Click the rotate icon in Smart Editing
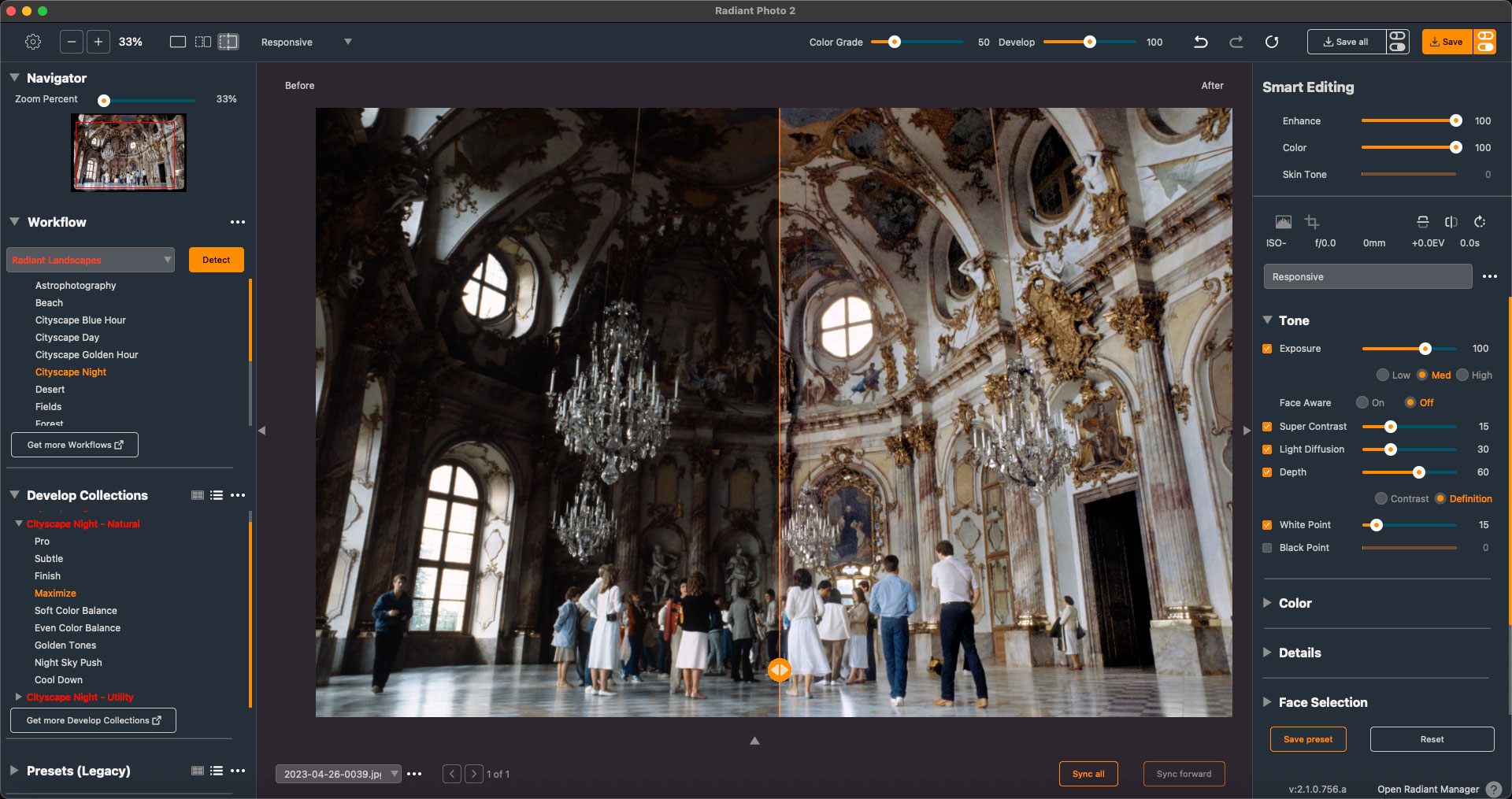This screenshot has height=799, width=1512. pyautogui.click(x=1480, y=222)
